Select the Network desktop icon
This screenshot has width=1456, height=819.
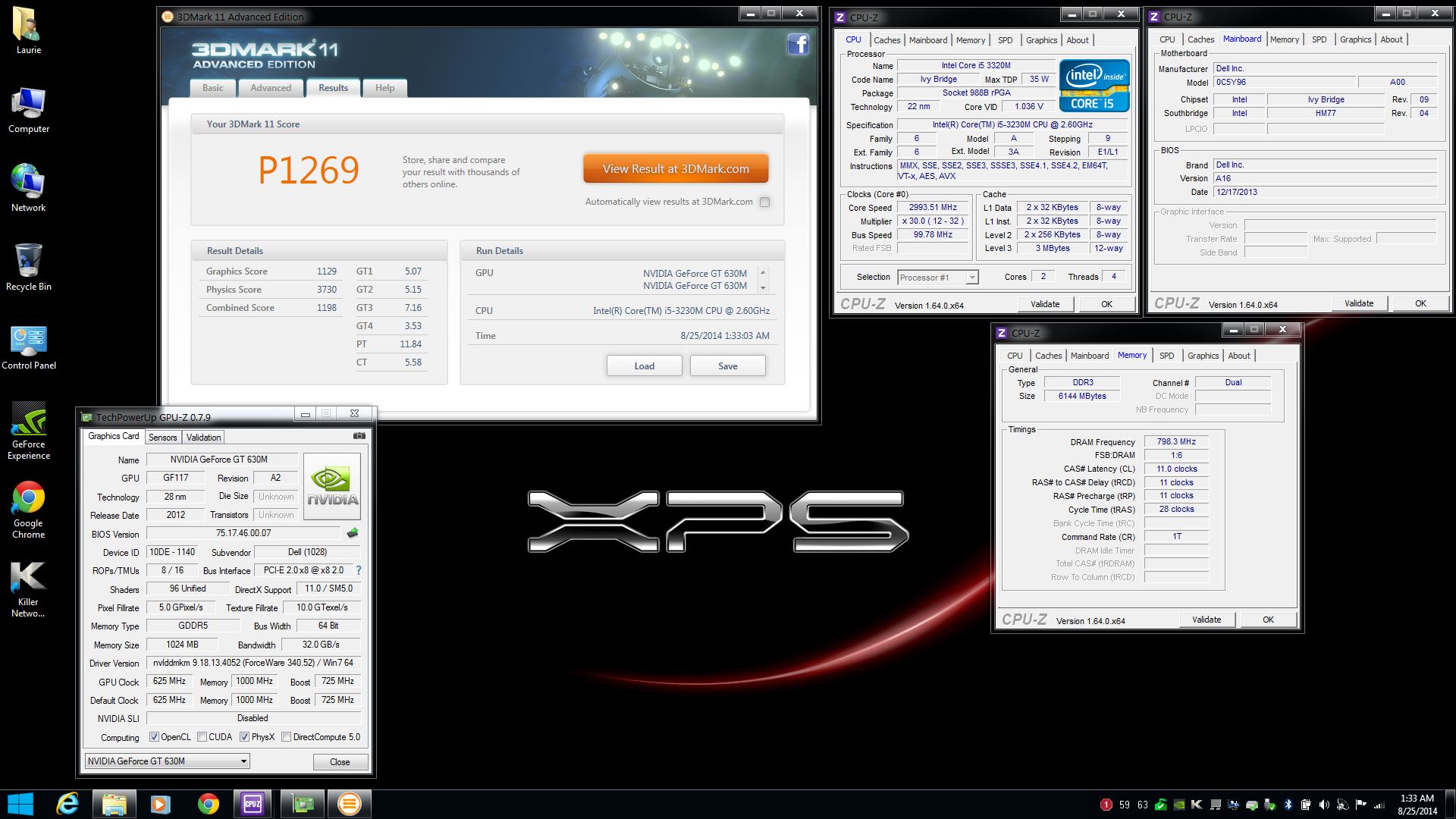click(29, 188)
